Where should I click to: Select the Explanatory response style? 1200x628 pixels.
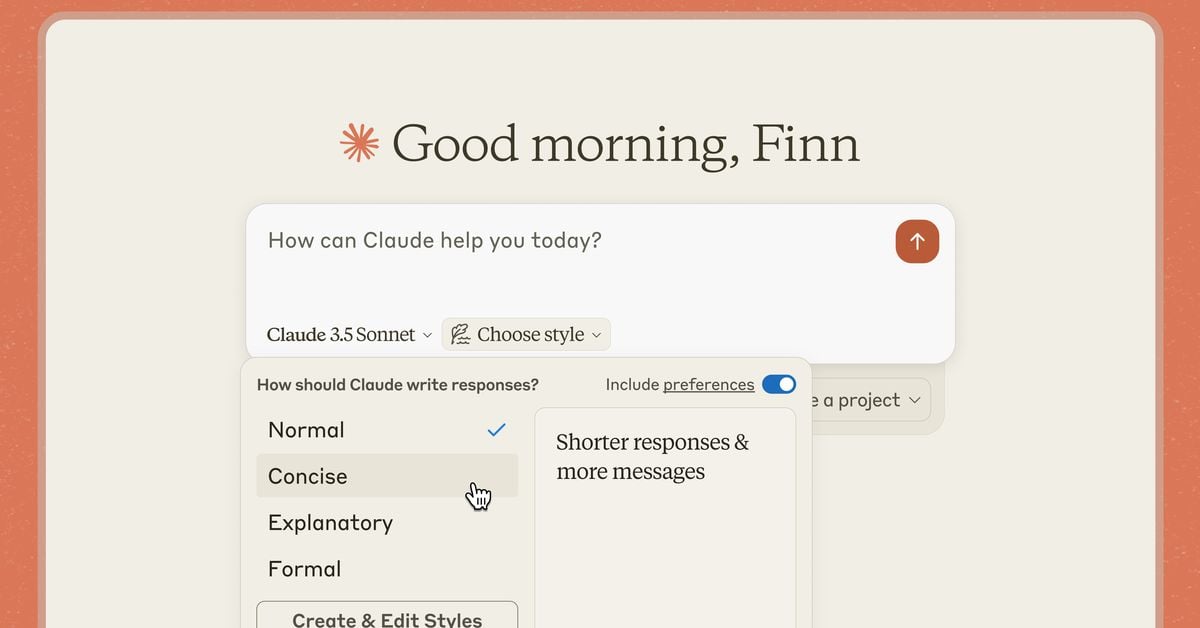point(330,522)
